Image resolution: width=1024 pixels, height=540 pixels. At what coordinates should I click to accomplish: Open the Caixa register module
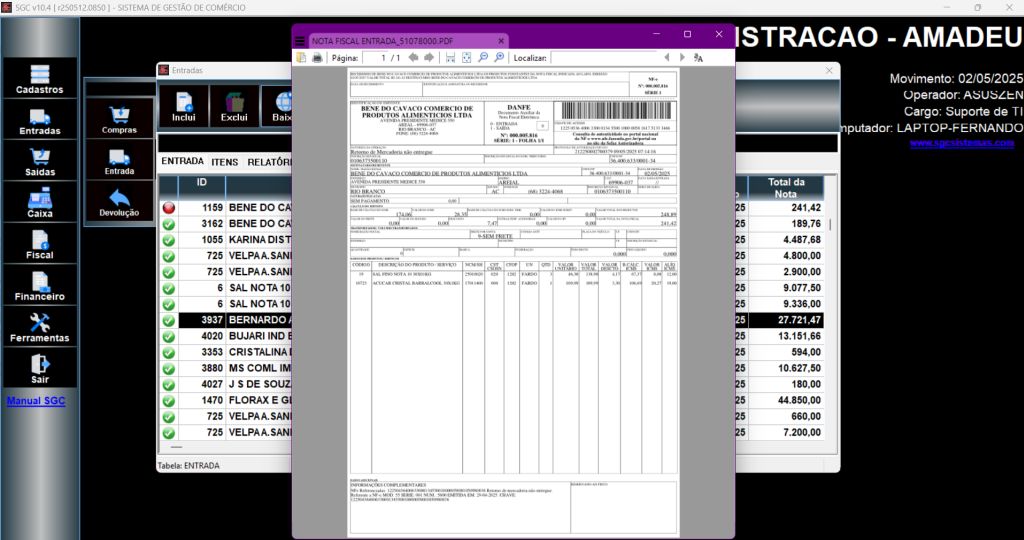40,203
